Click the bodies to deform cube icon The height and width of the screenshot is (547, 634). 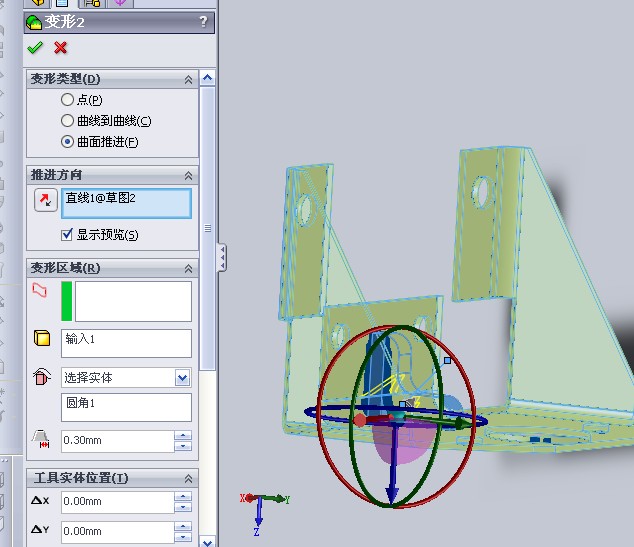point(42,338)
